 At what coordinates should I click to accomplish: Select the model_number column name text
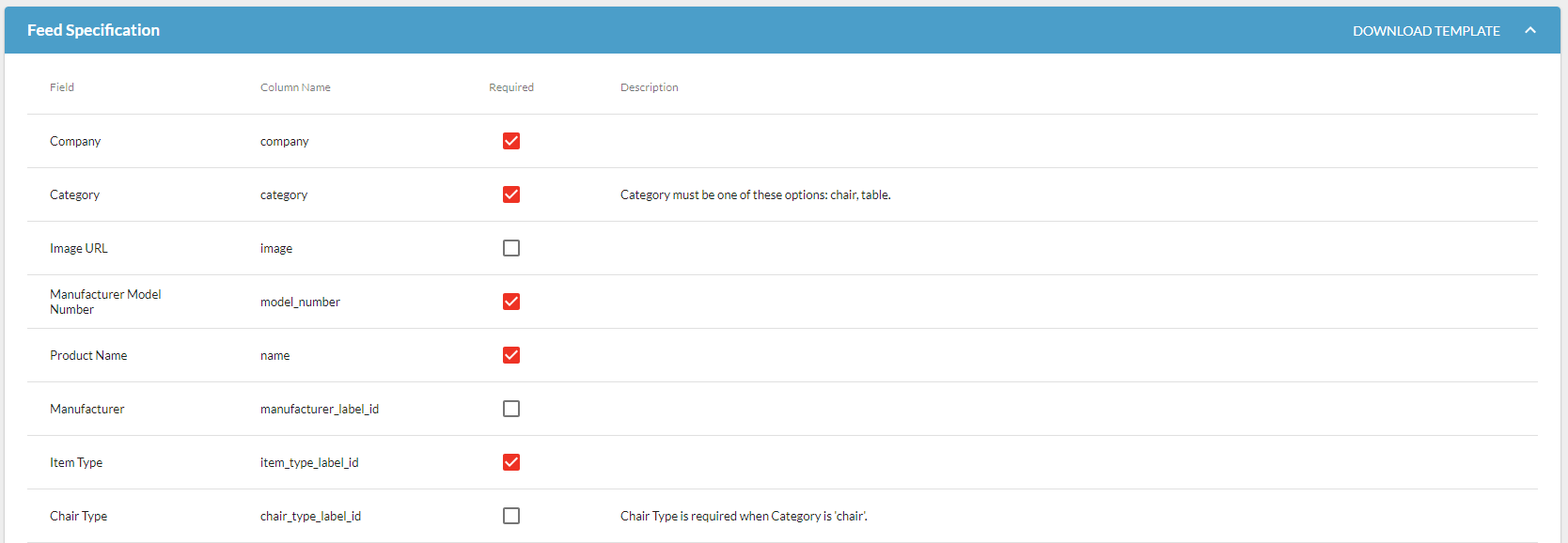pos(300,302)
